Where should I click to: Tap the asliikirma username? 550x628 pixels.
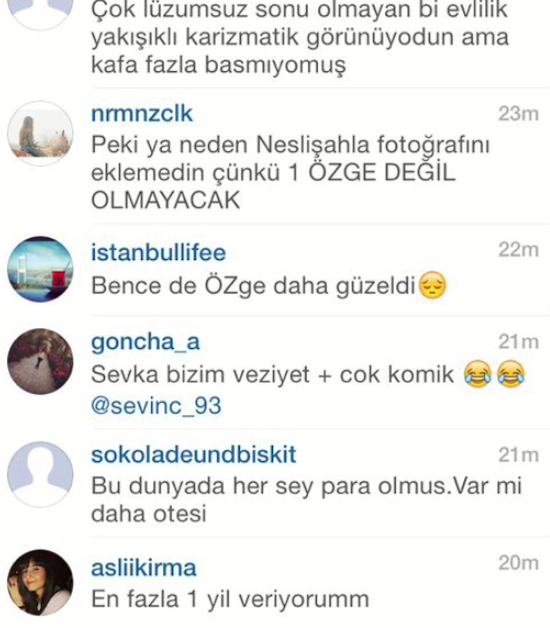click(x=143, y=568)
